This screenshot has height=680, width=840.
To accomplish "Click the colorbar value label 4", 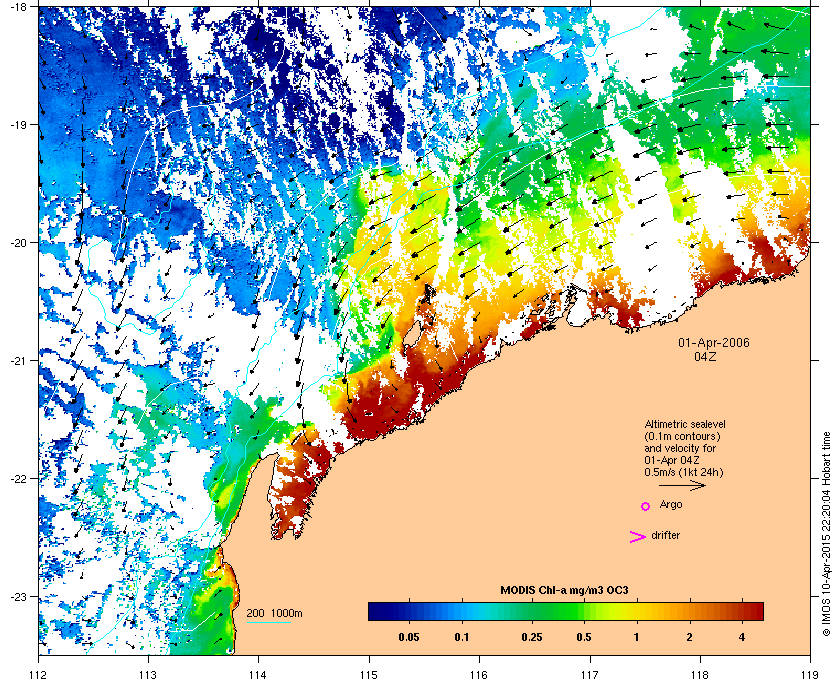I will 742,638.
